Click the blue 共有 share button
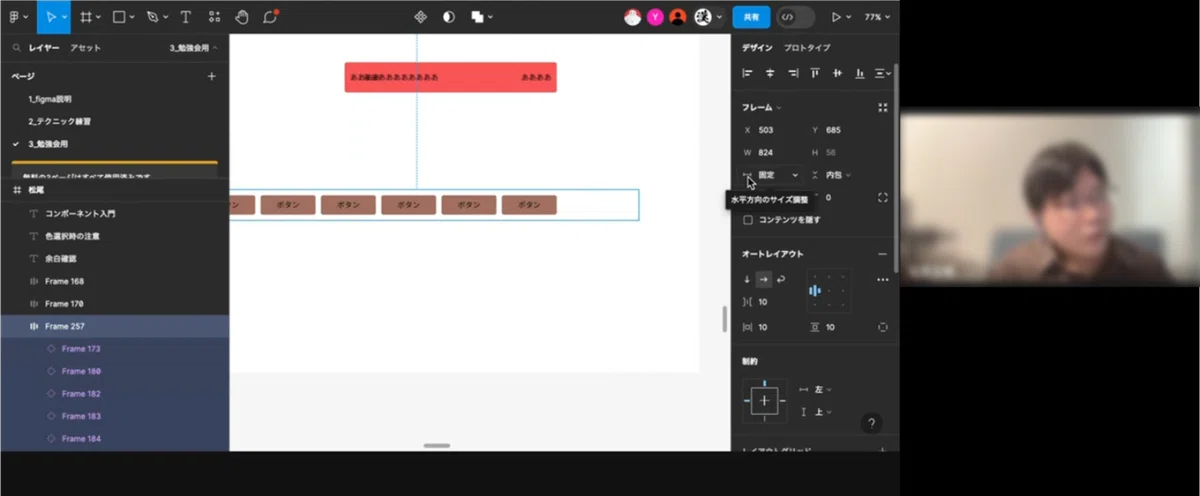This screenshot has width=1200, height=496. tap(751, 17)
